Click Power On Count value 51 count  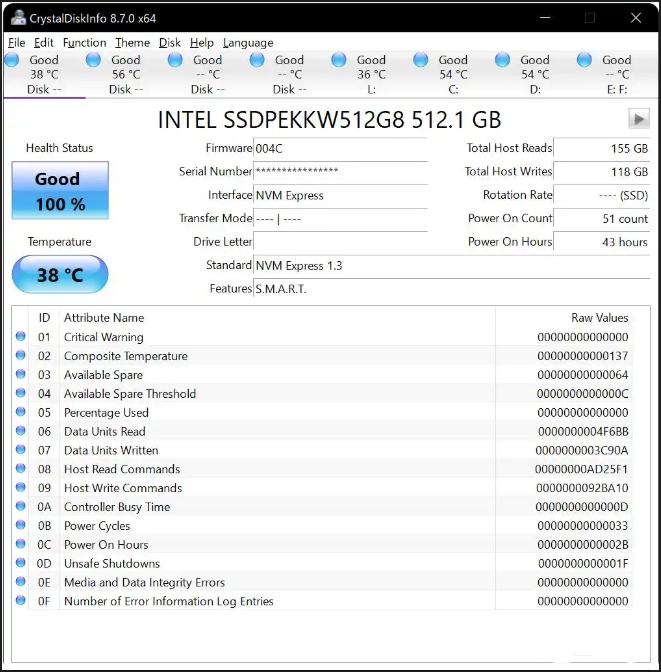[602, 219]
